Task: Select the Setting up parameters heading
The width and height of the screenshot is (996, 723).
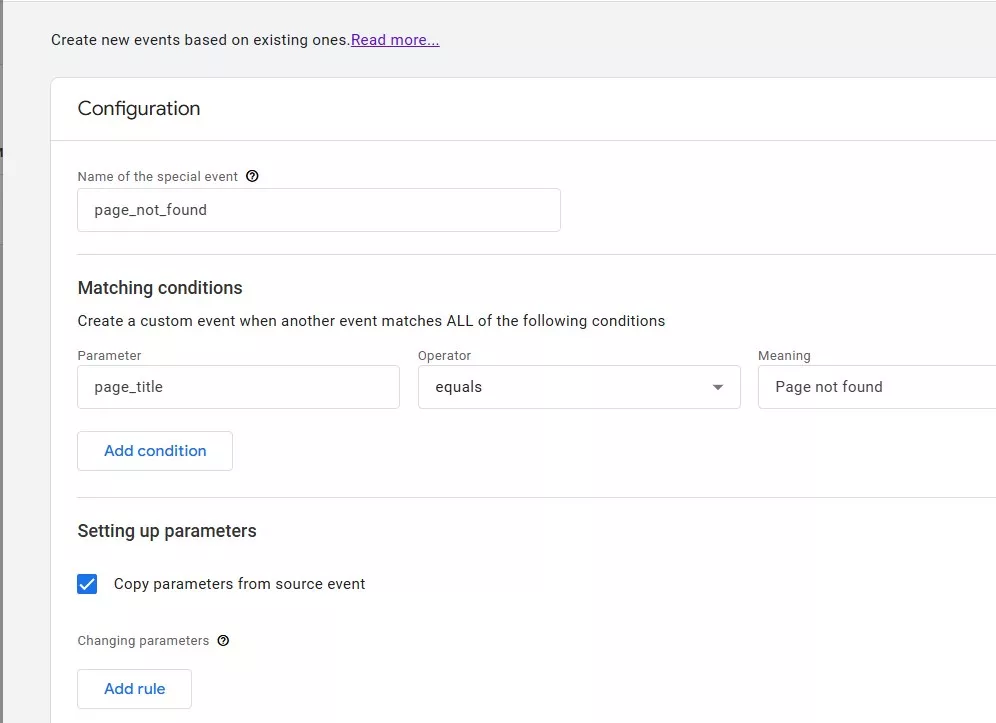Action: tap(167, 531)
